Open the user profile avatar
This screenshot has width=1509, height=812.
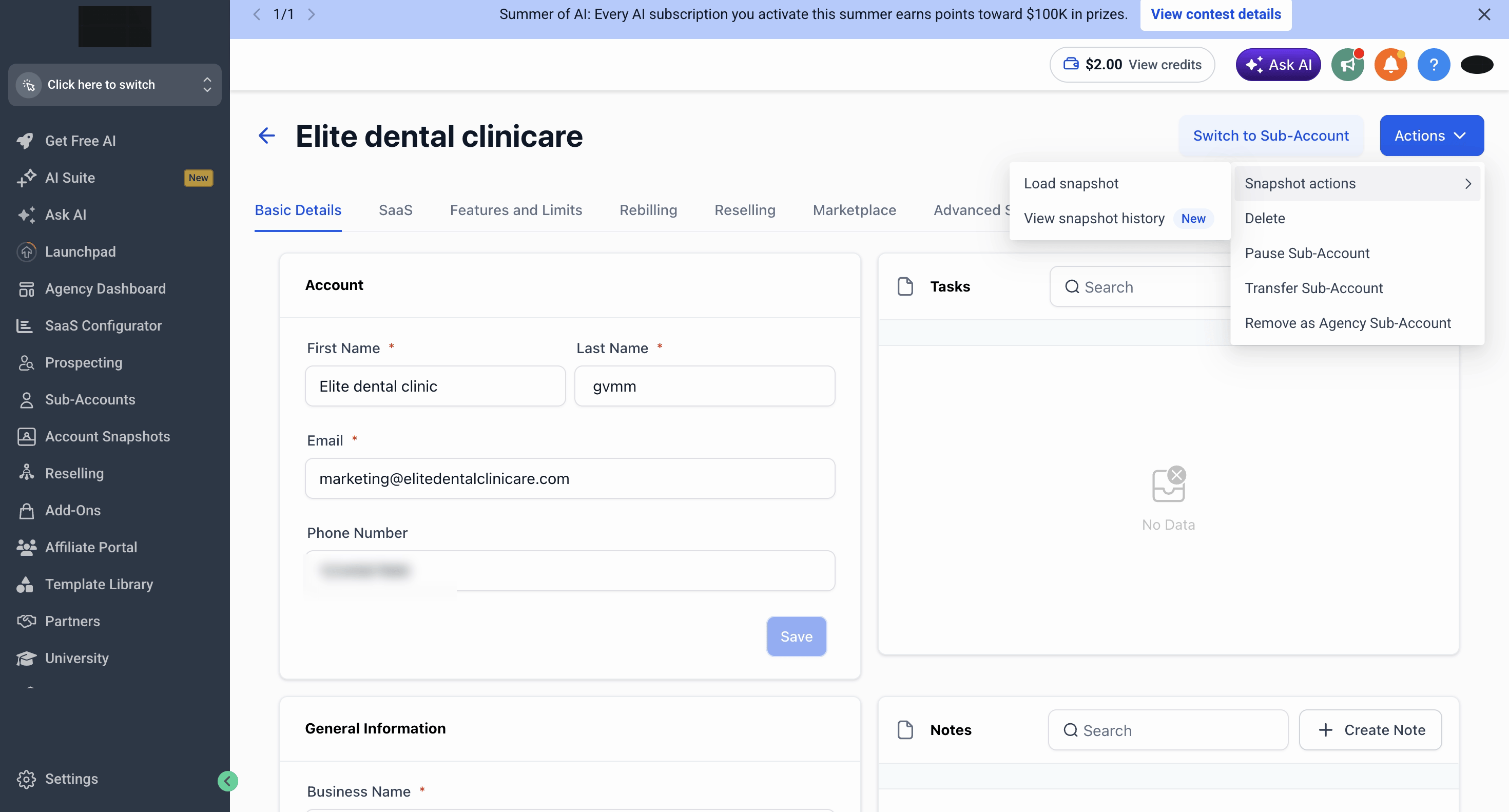pyautogui.click(x=1476, y=65)
